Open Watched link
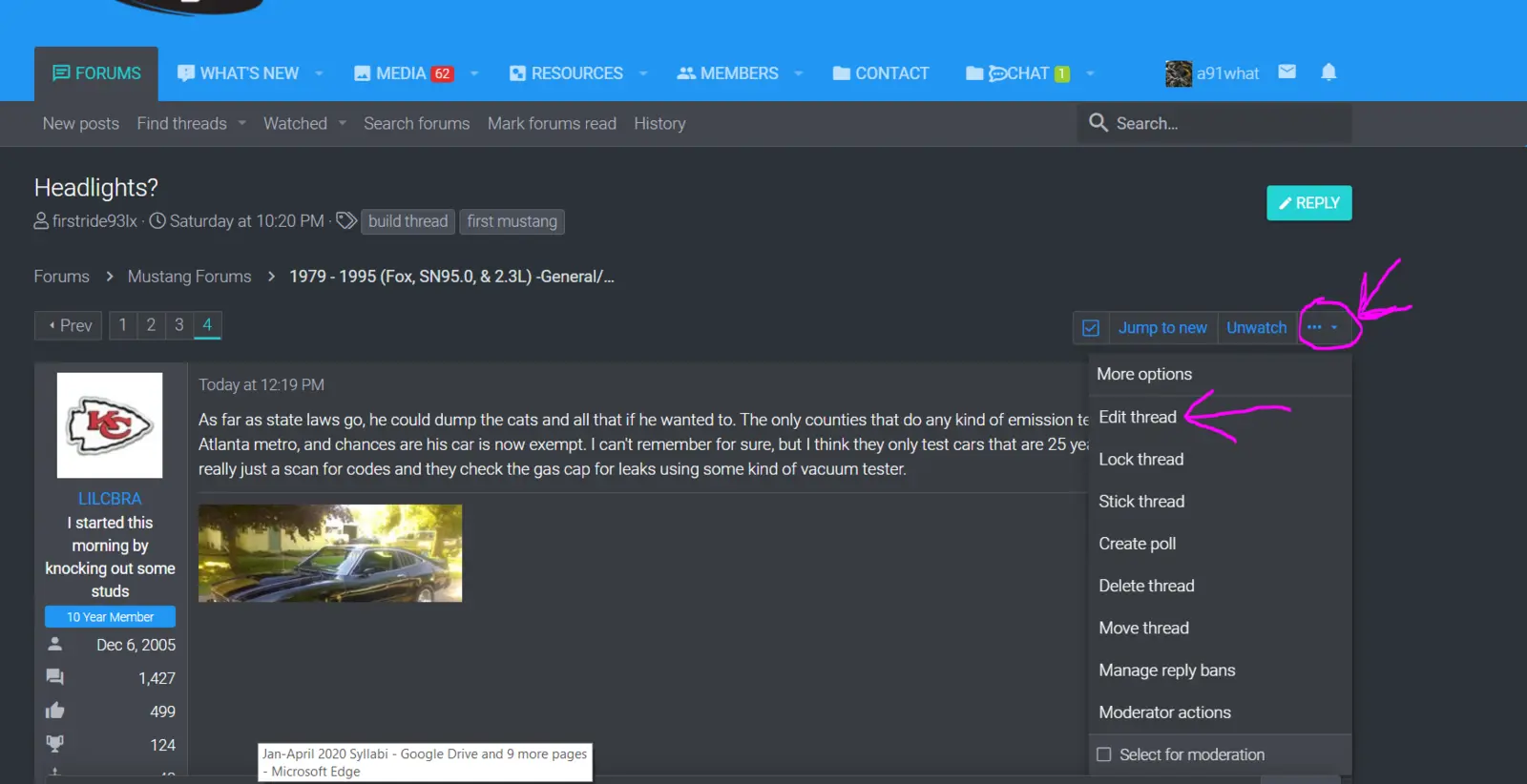The width and height of the screenshot is (1527, 784). (x=295, y=123)
